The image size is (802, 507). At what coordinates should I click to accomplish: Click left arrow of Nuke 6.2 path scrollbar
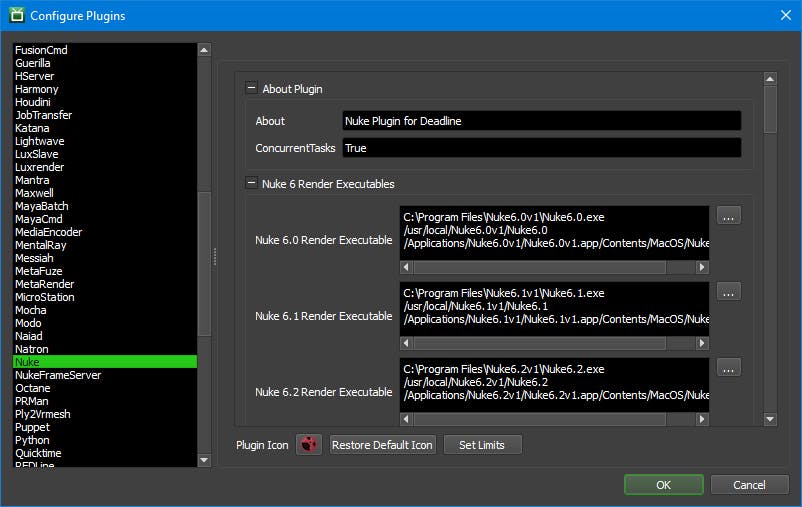pyautogui.click(x=406, y=419)
